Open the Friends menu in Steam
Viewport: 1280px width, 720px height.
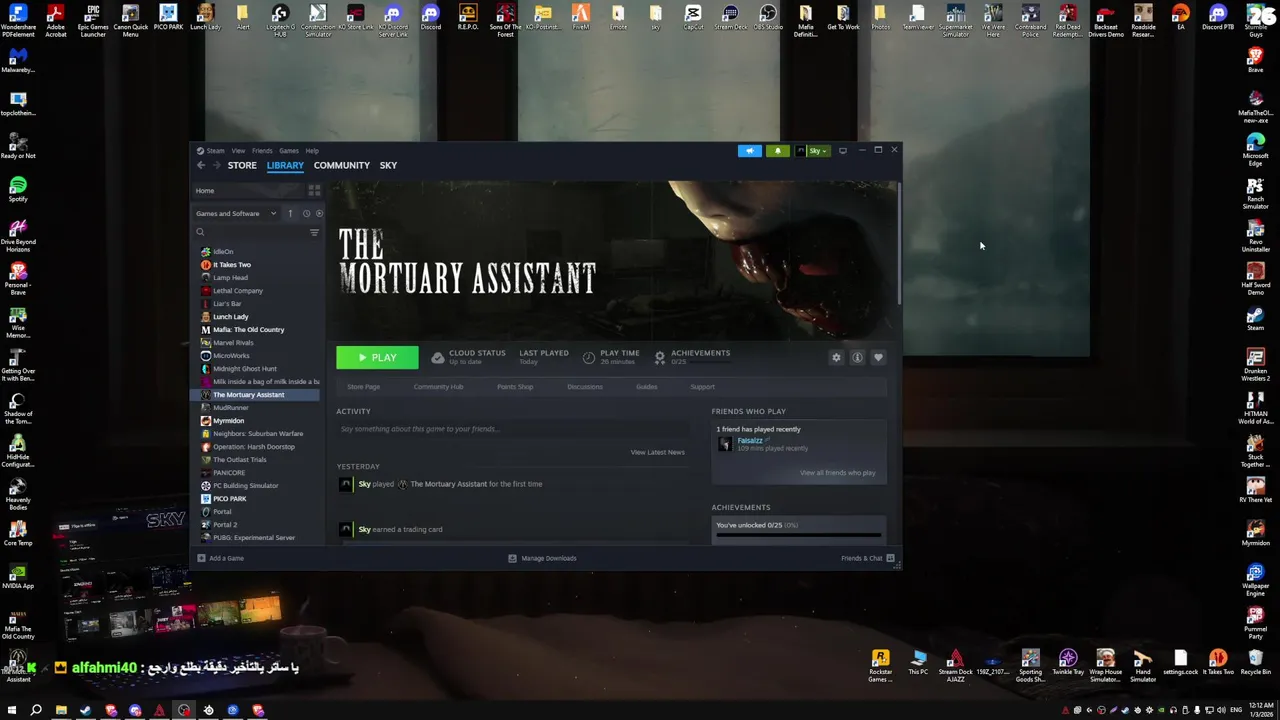tap(262, 151)
